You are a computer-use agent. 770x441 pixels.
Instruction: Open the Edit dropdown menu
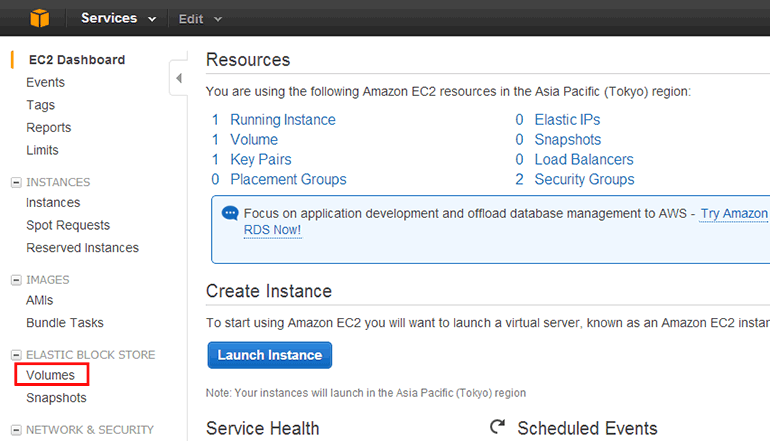pyautogui.click(x=200, y=18)
